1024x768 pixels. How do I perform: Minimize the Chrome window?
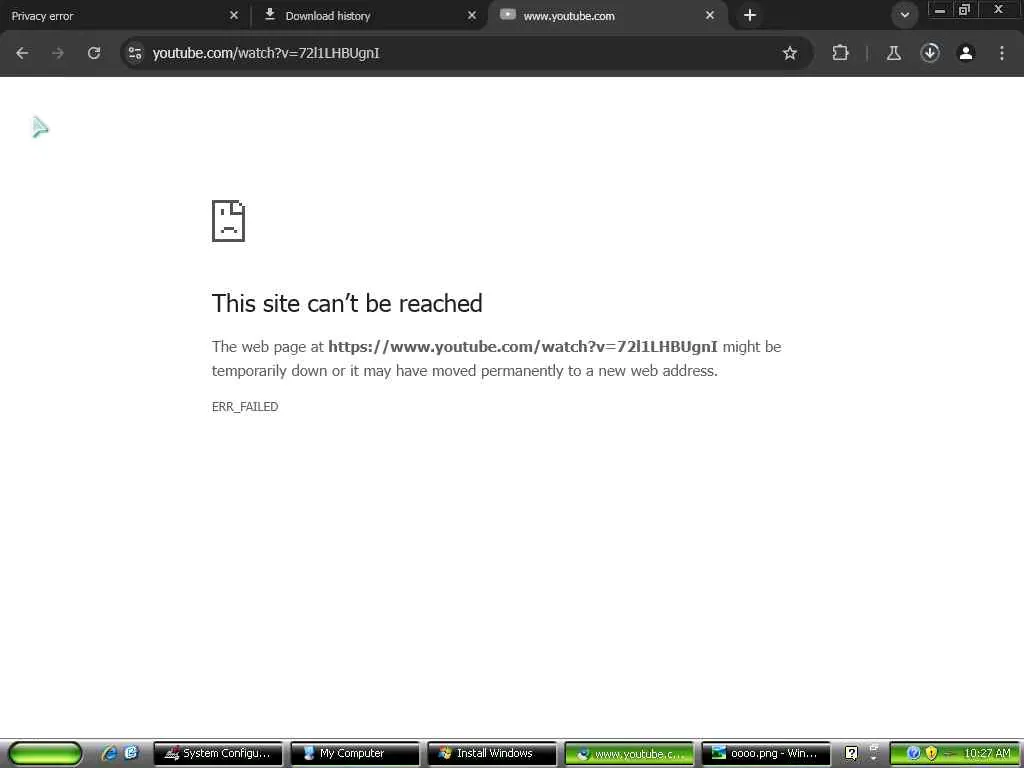pos(940,10)
